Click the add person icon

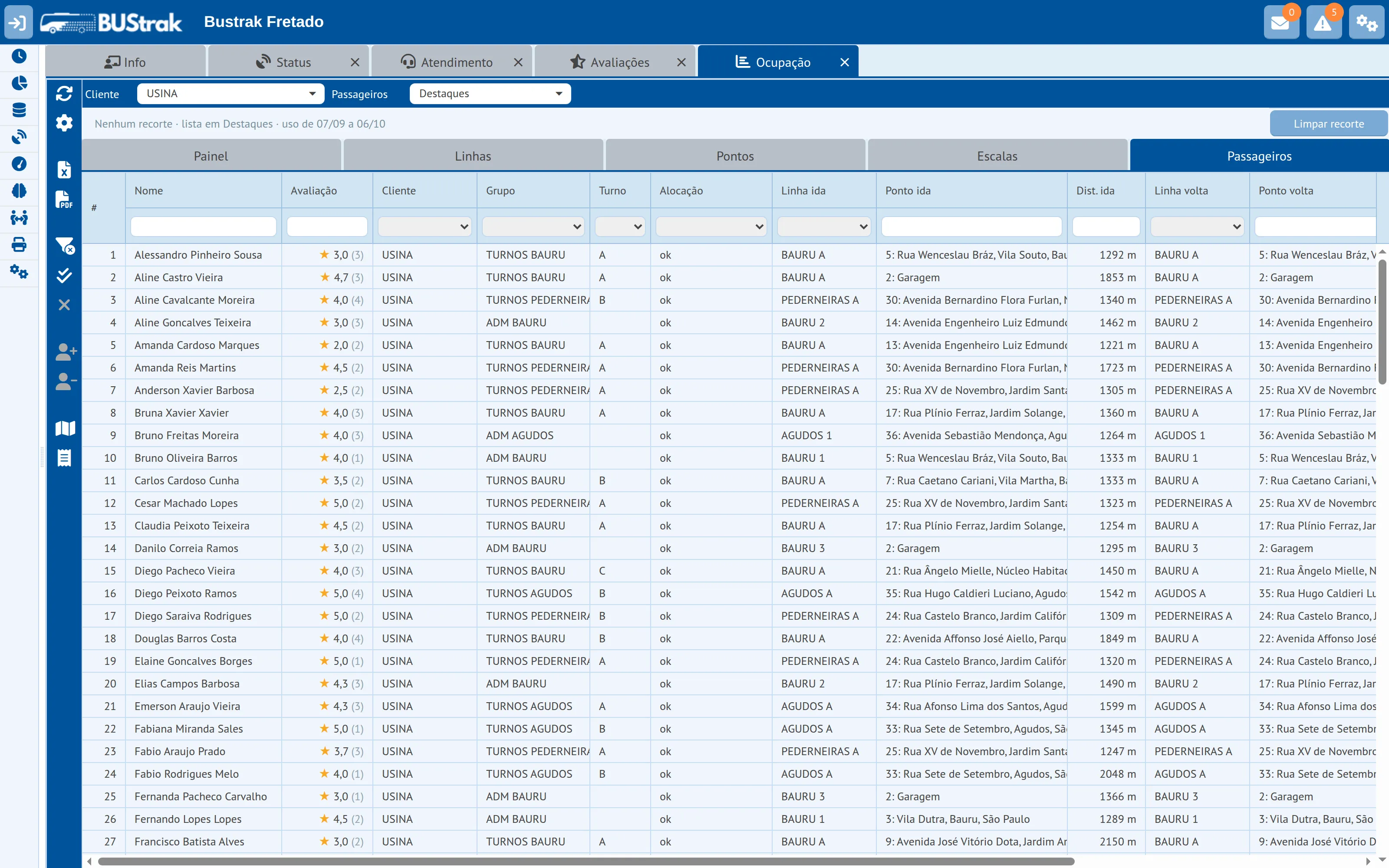click(x=66, y=352)
